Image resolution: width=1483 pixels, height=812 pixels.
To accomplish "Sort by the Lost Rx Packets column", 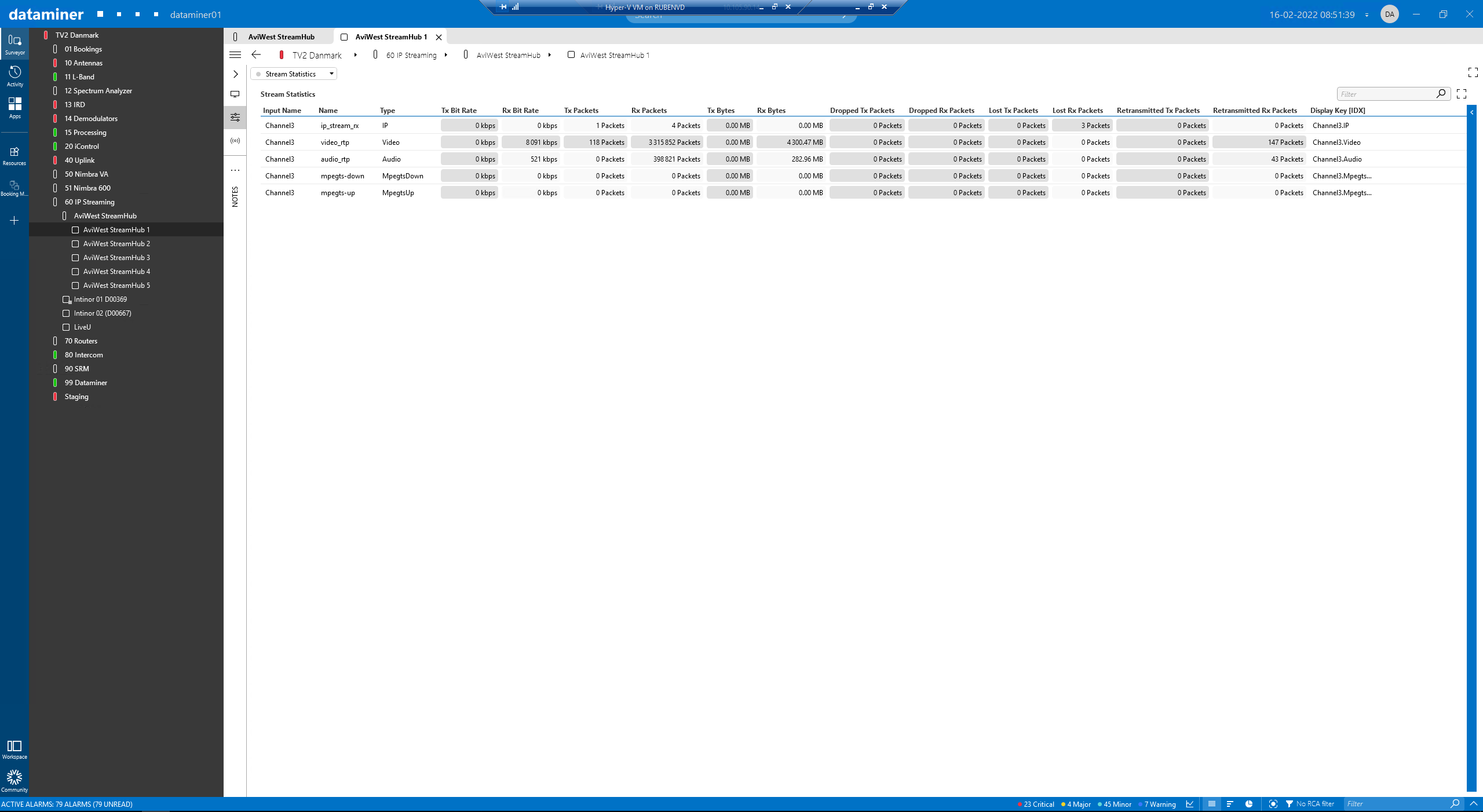I will click(1077, 111).
